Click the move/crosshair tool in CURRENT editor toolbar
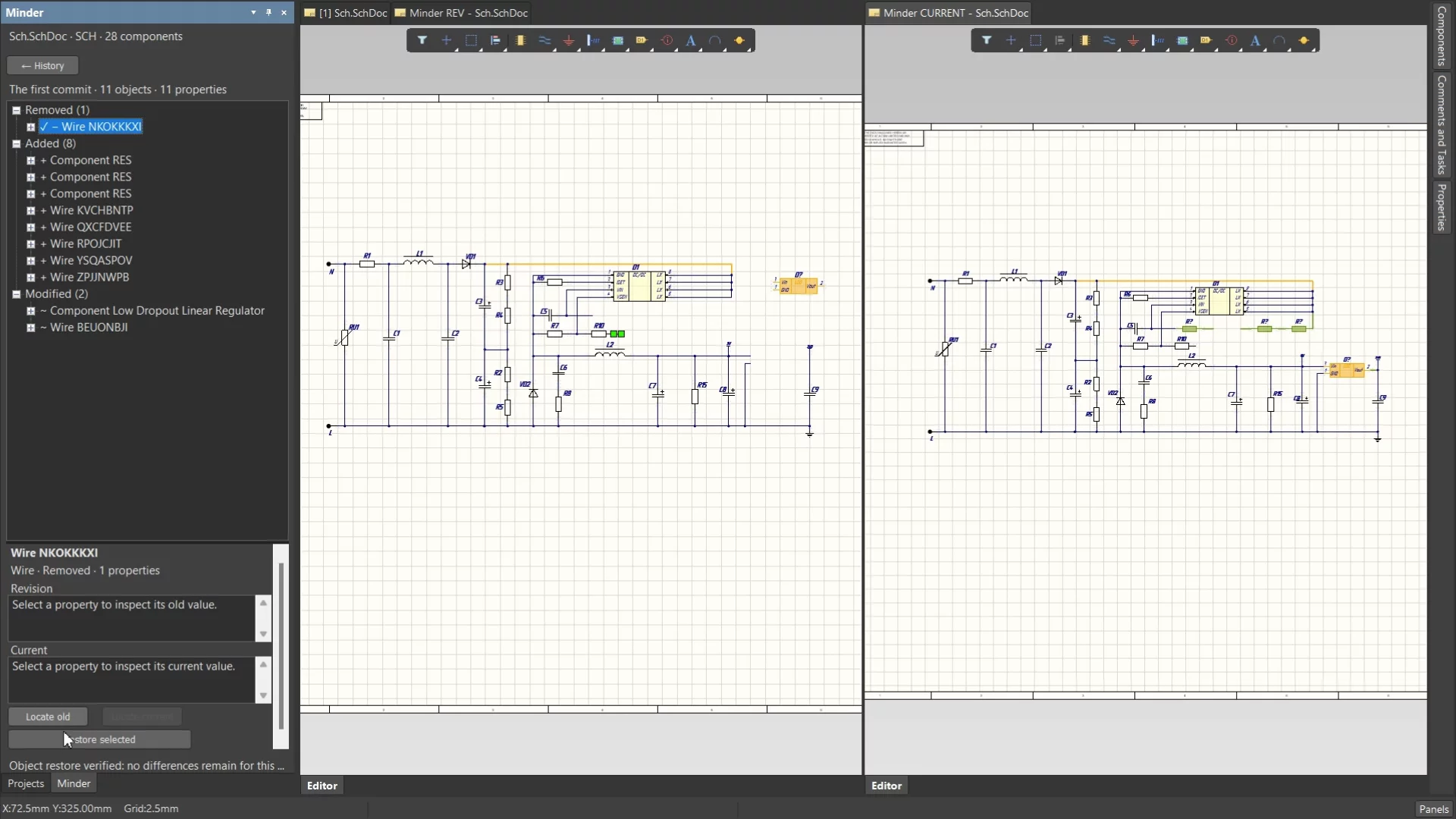 [x=1011, y=41]
